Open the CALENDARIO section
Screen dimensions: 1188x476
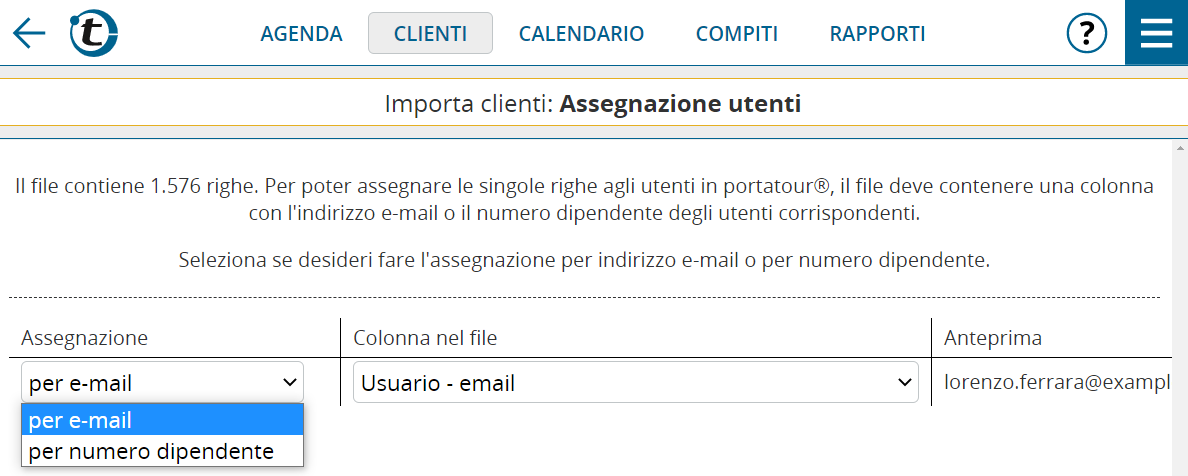tap(581, 34)
